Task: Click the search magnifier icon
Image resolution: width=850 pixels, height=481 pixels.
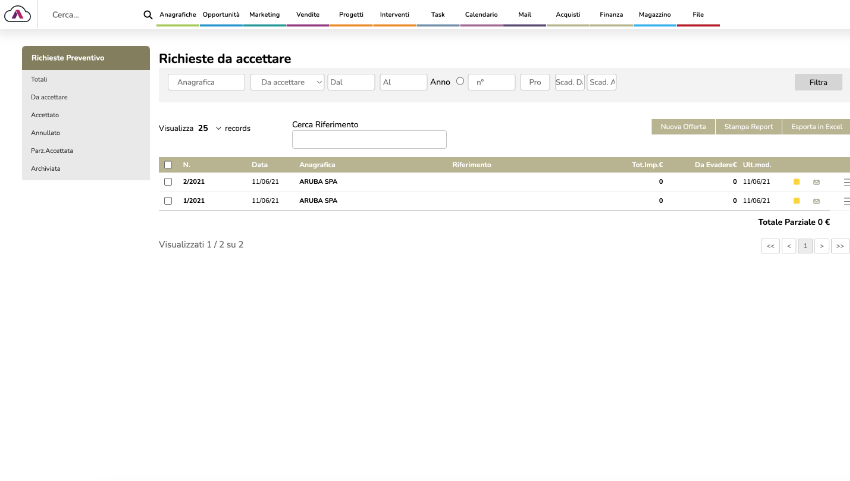Action: pos(148,15)
